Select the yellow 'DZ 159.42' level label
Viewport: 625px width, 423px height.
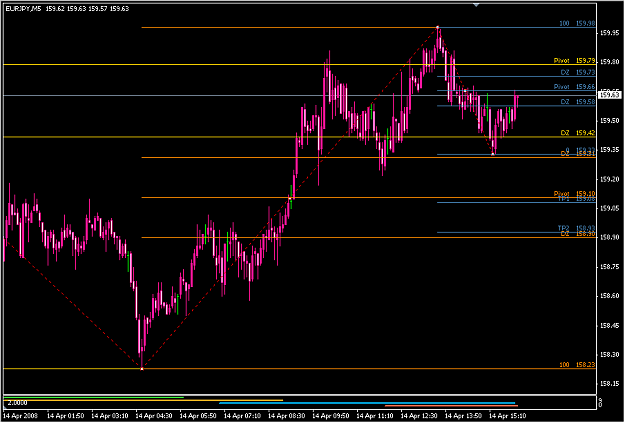tap(578, 133)
